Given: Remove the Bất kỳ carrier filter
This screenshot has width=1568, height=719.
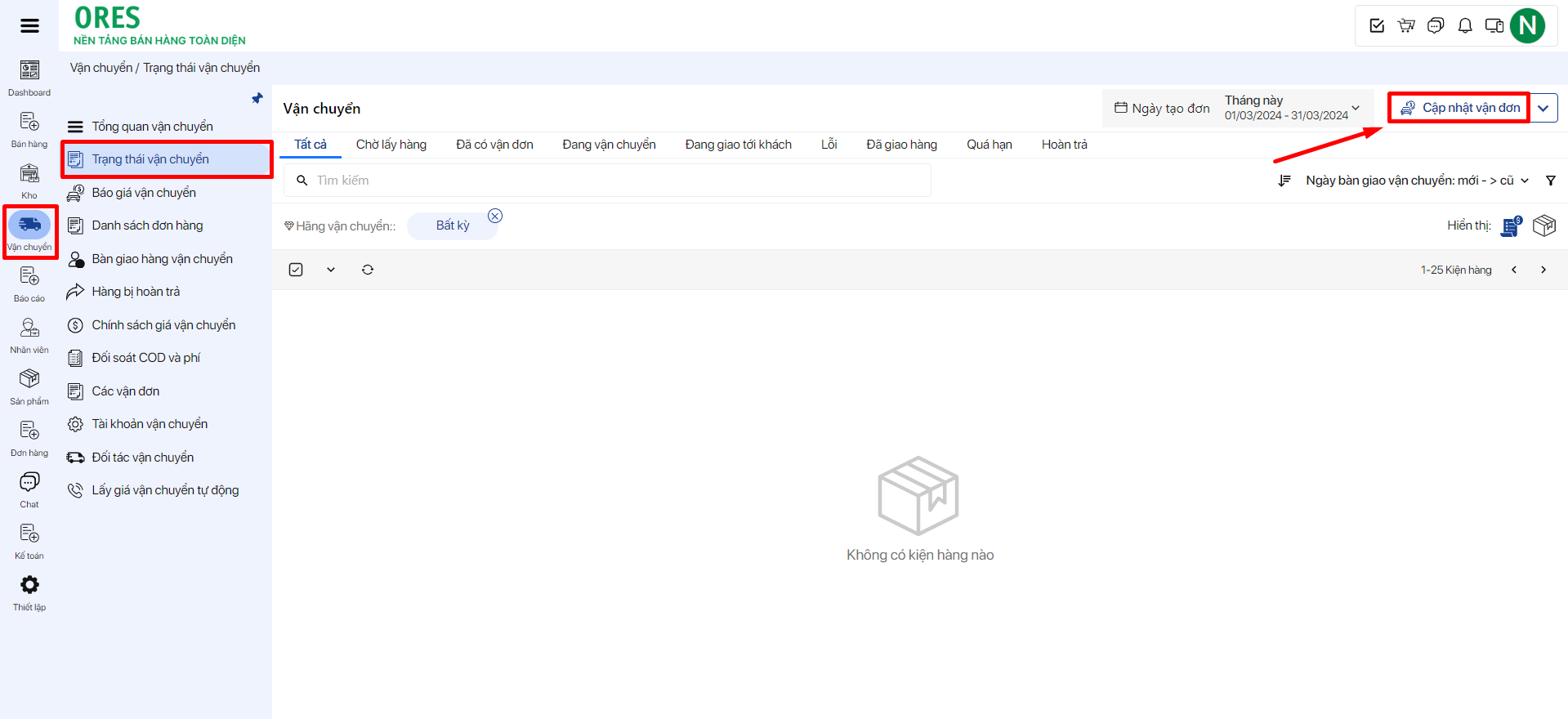Looking at the screenshot, I should point(495,216).
